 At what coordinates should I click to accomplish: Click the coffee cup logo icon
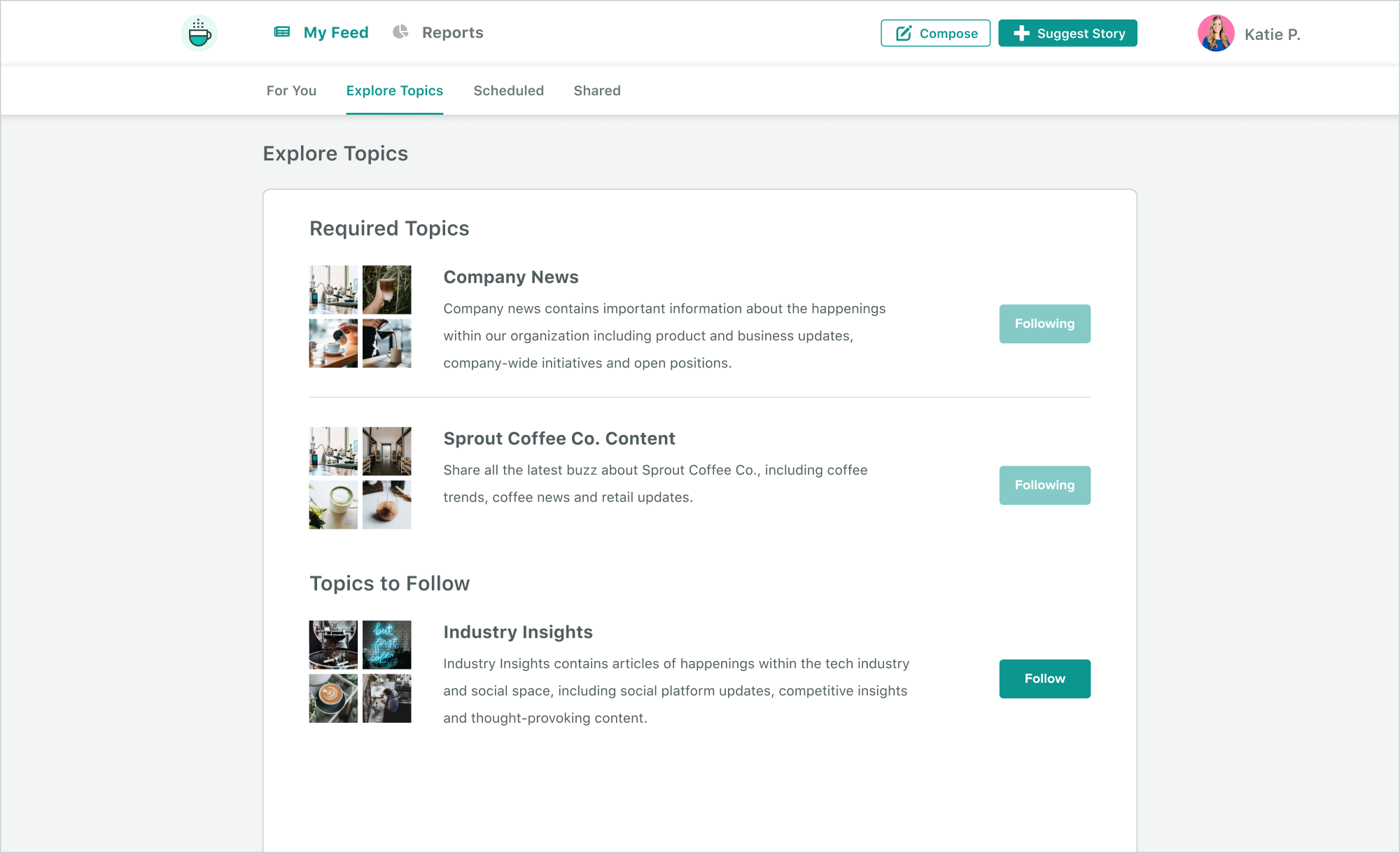tap(199, 33)
